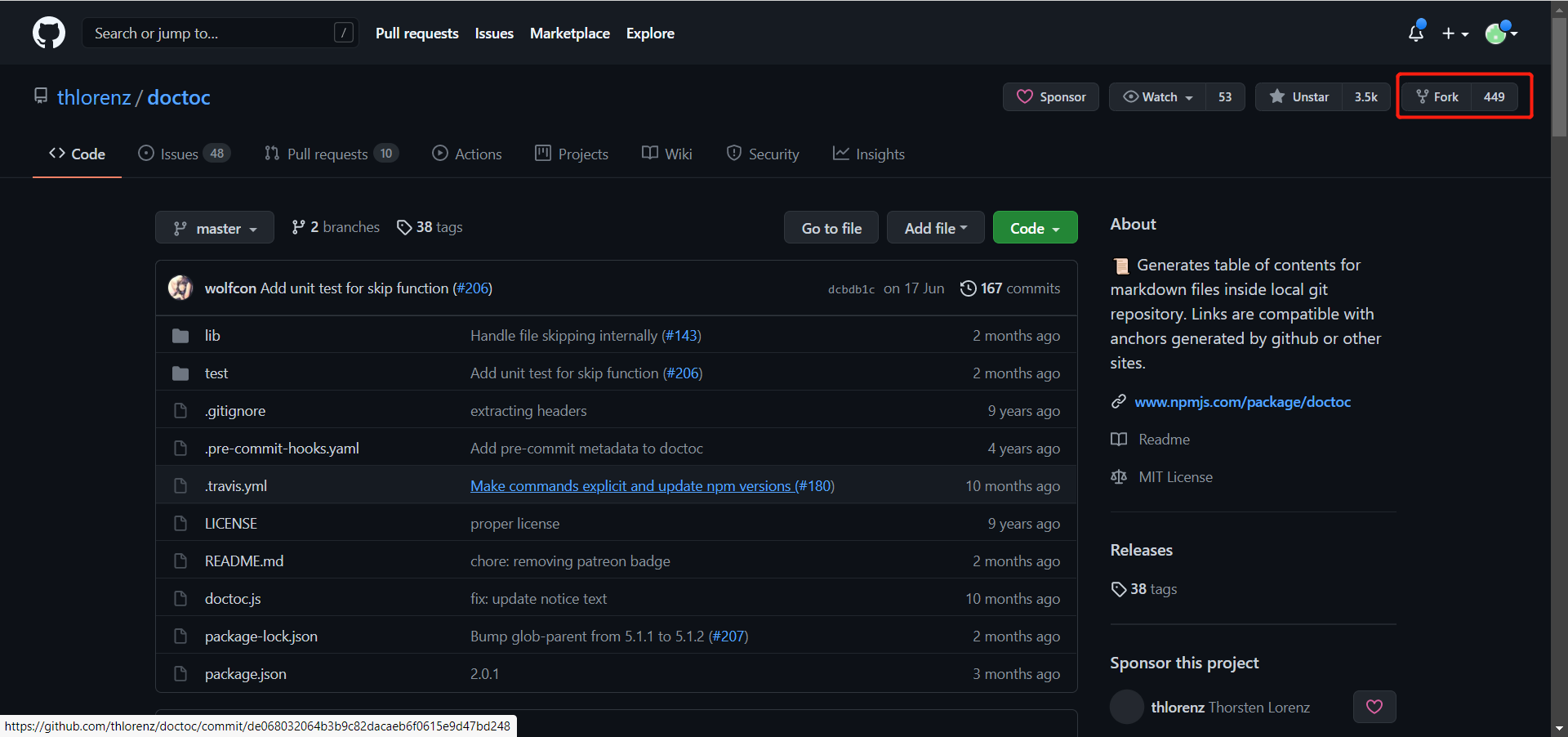1568x737 pixels.
Task: Expand the master branch selector
Action: click(x=215, y=228)
